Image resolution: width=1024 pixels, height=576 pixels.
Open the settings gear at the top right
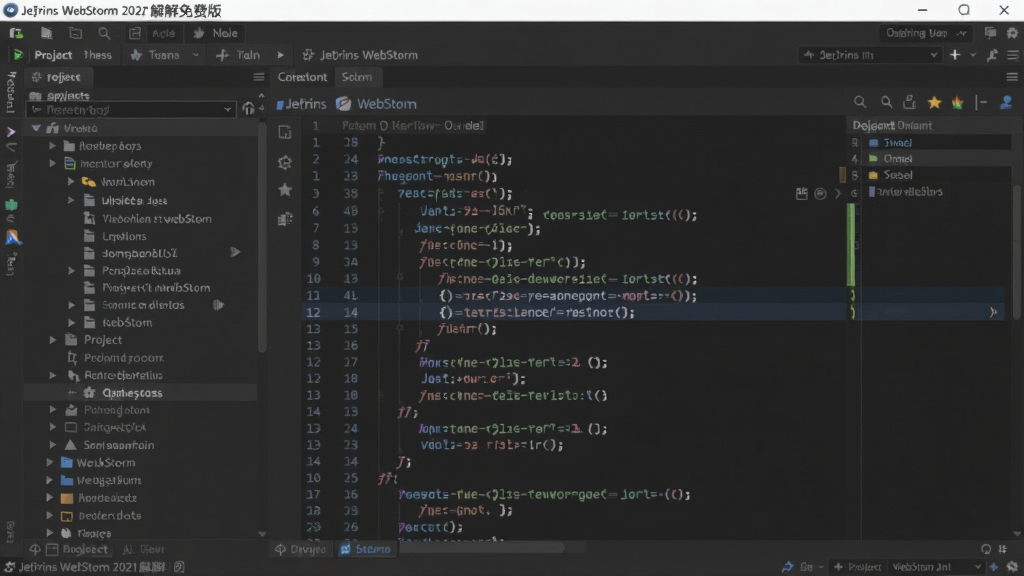1012,33
